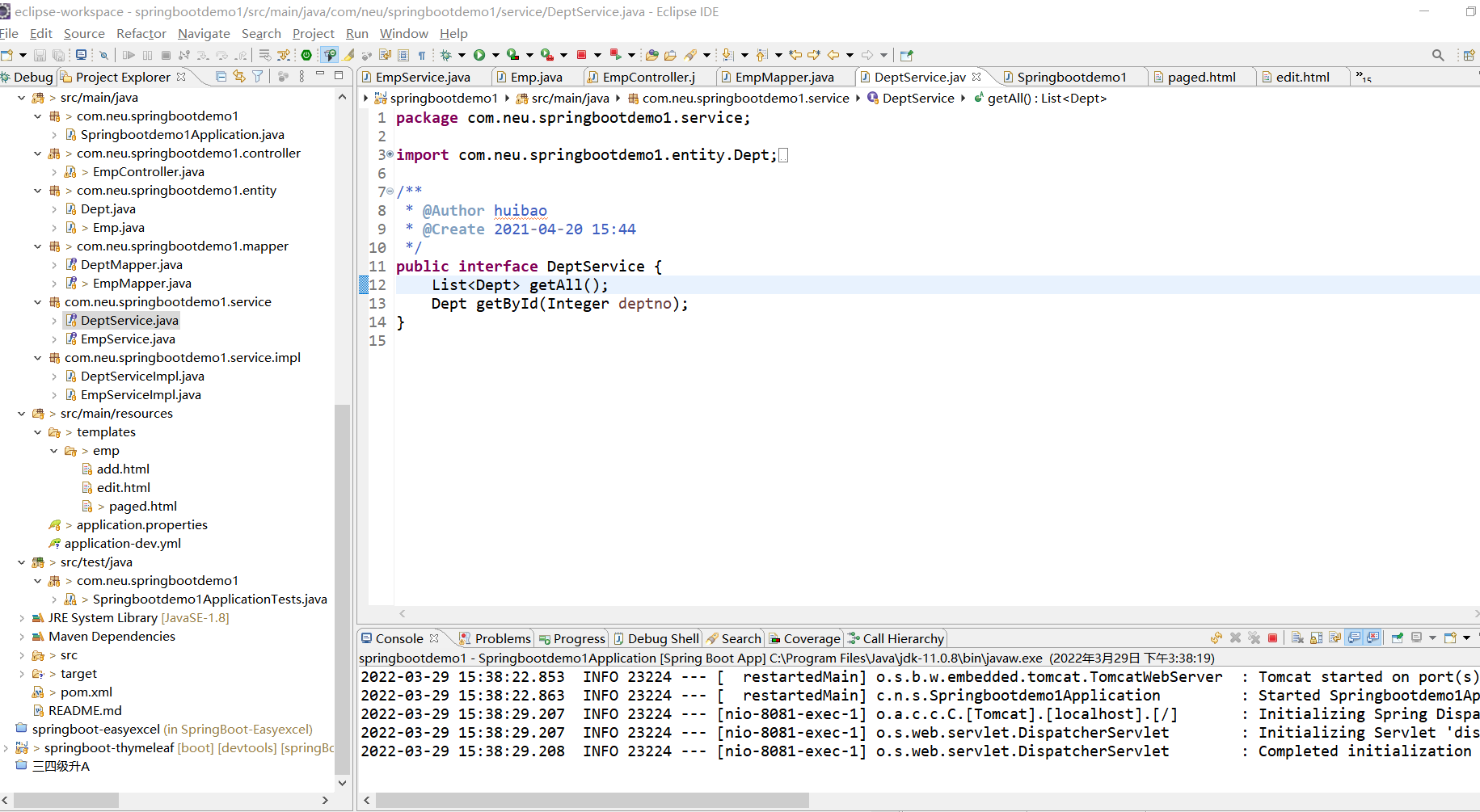1480x812 pixels.
Task: Switch to paged.html editor tab
Action: point(1201,77)
